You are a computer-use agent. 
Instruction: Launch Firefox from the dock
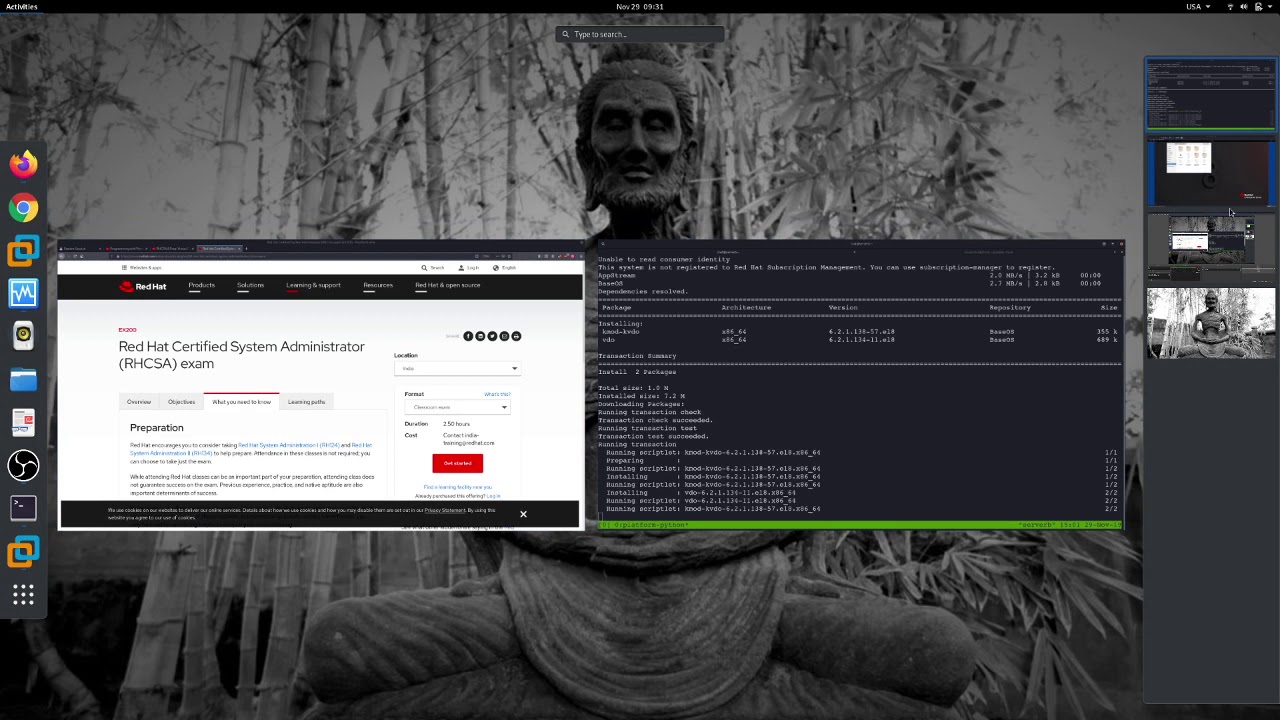(x=23, y=163)
